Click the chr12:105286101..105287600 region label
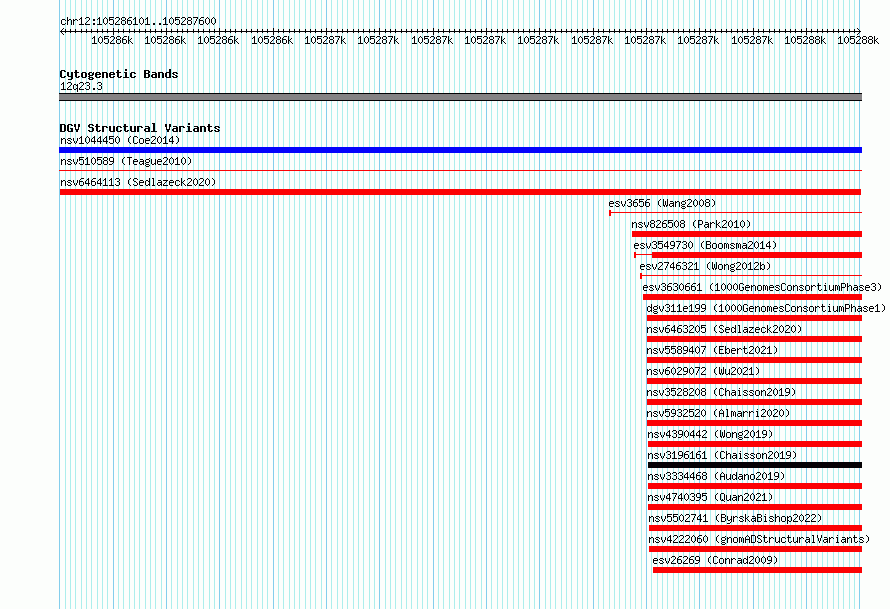The height and width of the screenshot is (609, 890). click(138, 21)
